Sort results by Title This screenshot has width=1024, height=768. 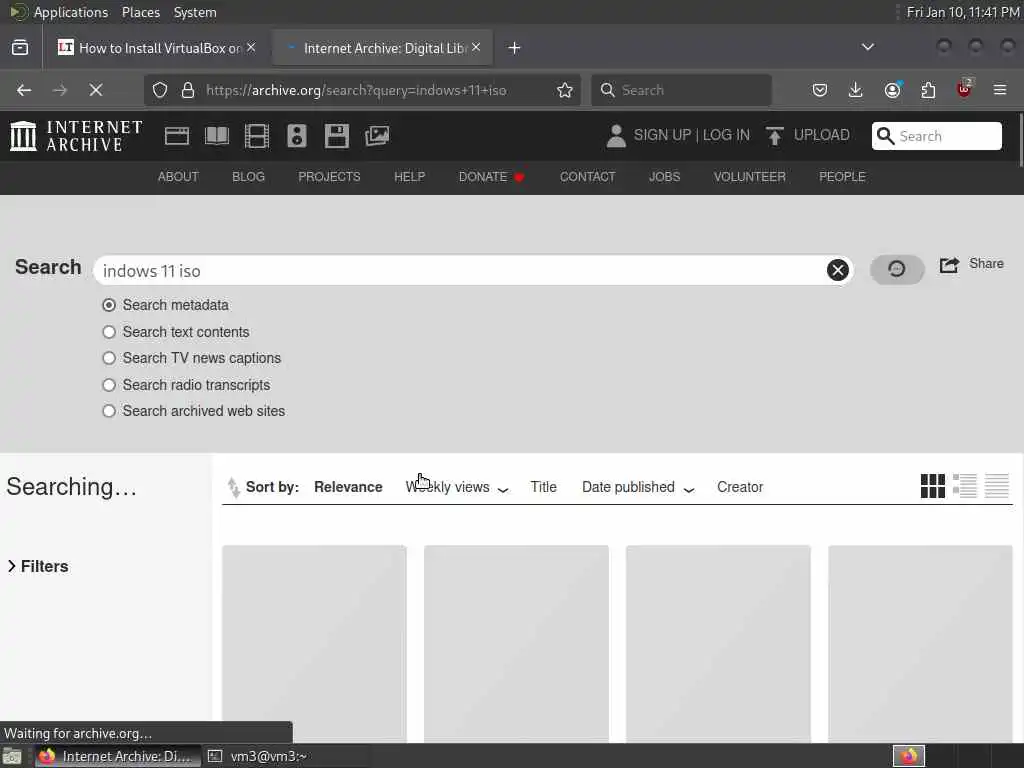[x=543, y=487]
